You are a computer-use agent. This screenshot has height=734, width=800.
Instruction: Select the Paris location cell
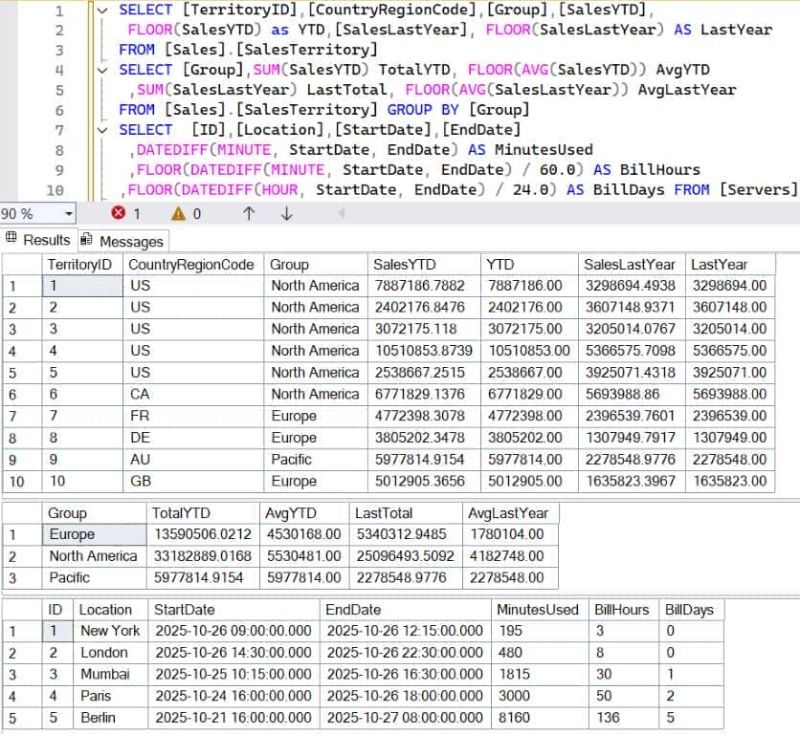coord(111,696)
